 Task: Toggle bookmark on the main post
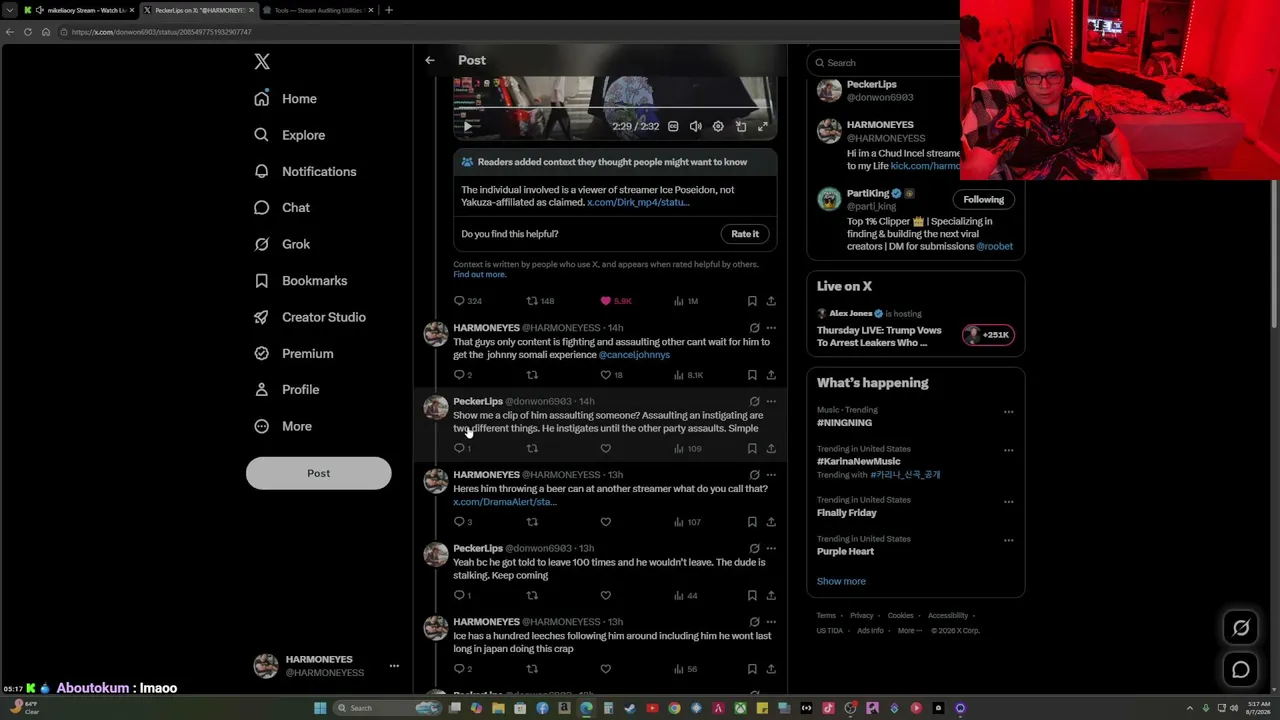[752, 301]
